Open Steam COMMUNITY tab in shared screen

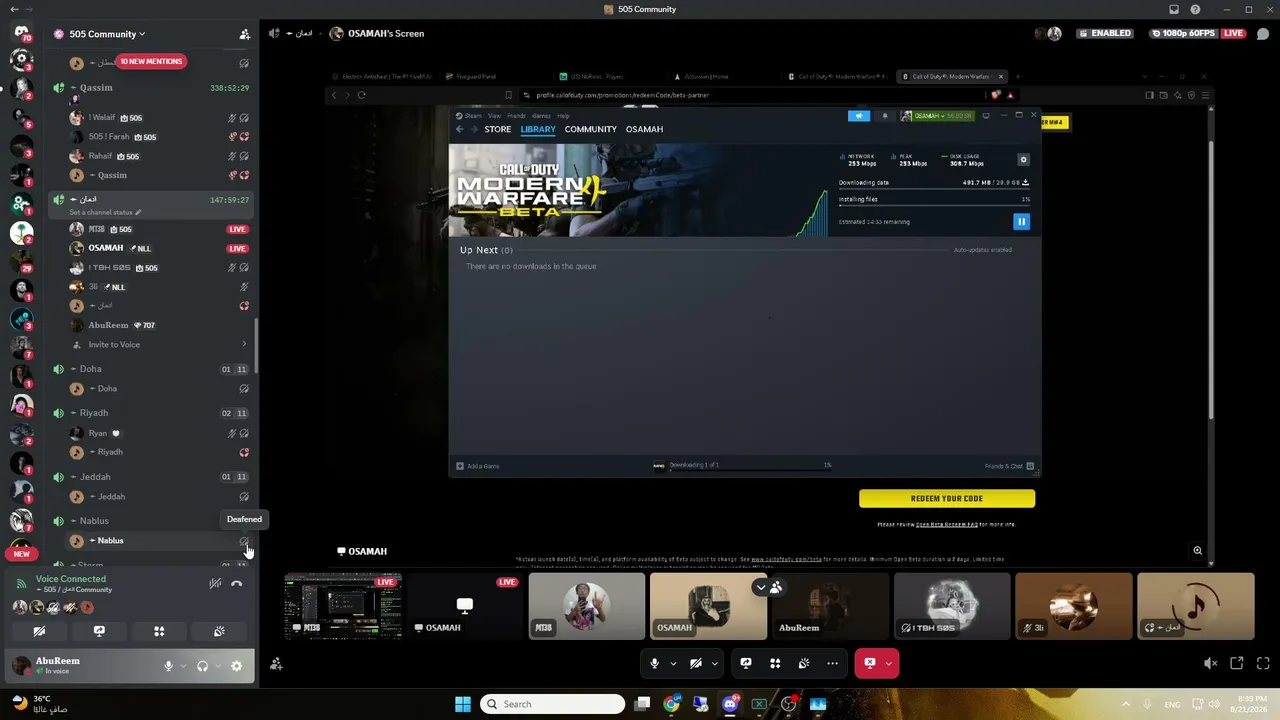[590, 129]
